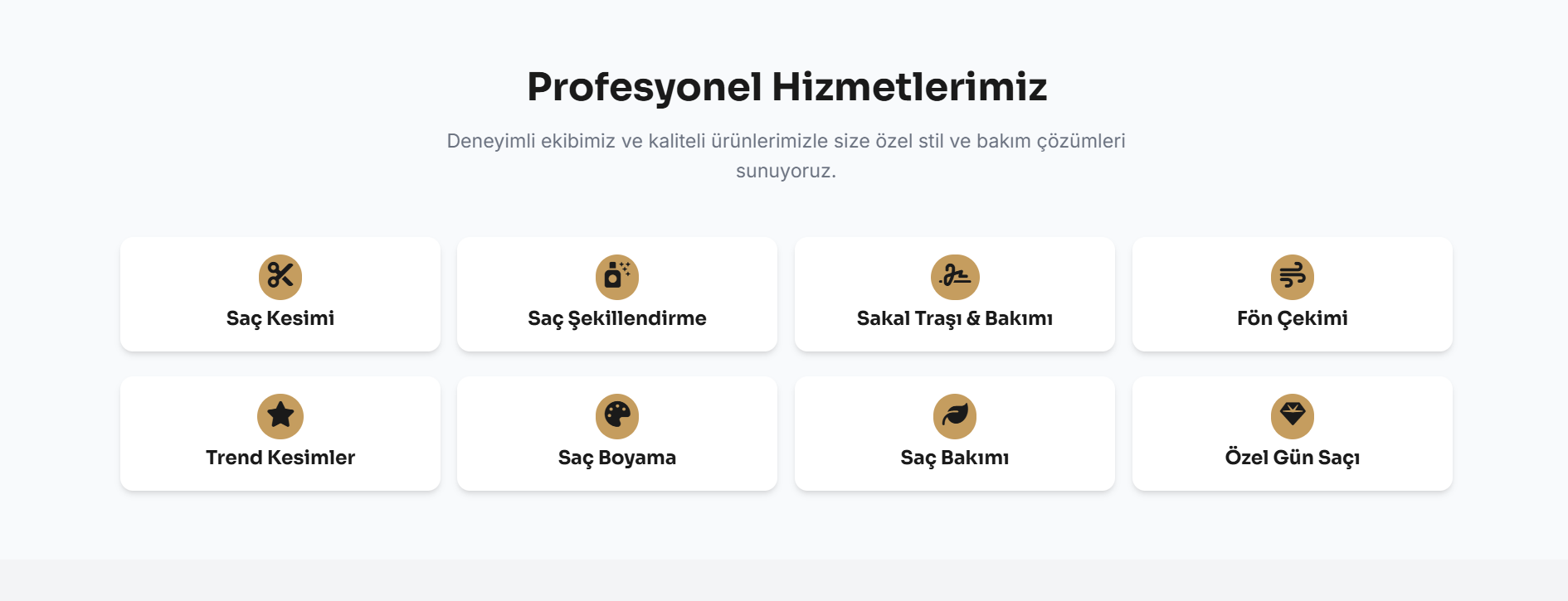This screenshot has width=1568, height=601.
Task: Click the wind icon for Fön Çekimi
Action: point(1292,277)
